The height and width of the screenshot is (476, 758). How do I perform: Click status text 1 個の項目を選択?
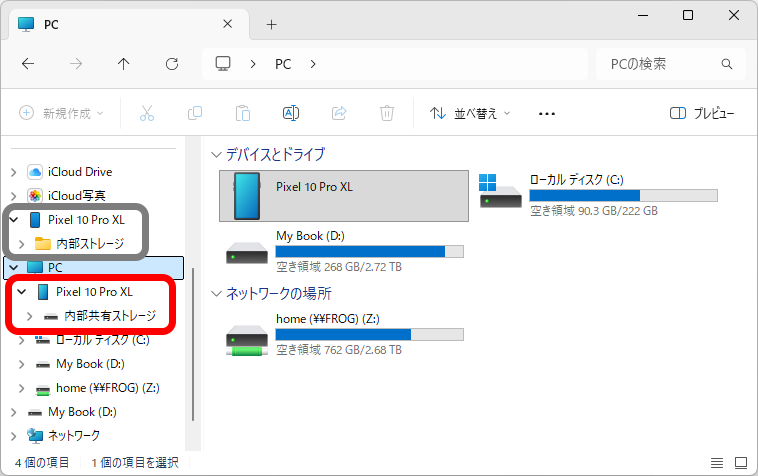(x=135, y=463)
